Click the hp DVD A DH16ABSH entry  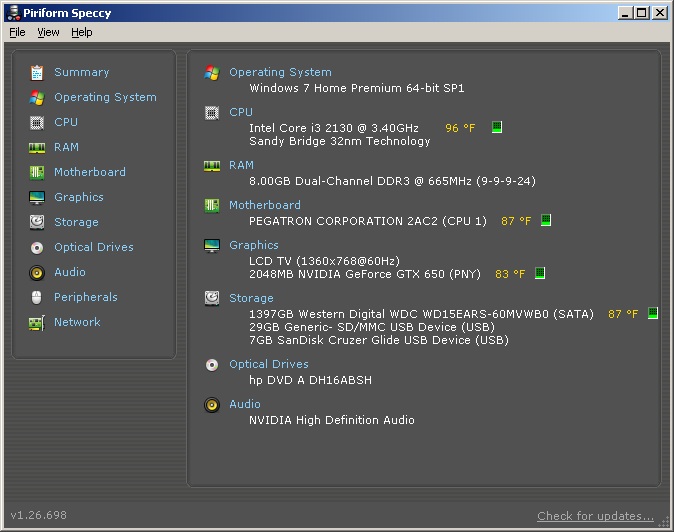click(310, 380)
